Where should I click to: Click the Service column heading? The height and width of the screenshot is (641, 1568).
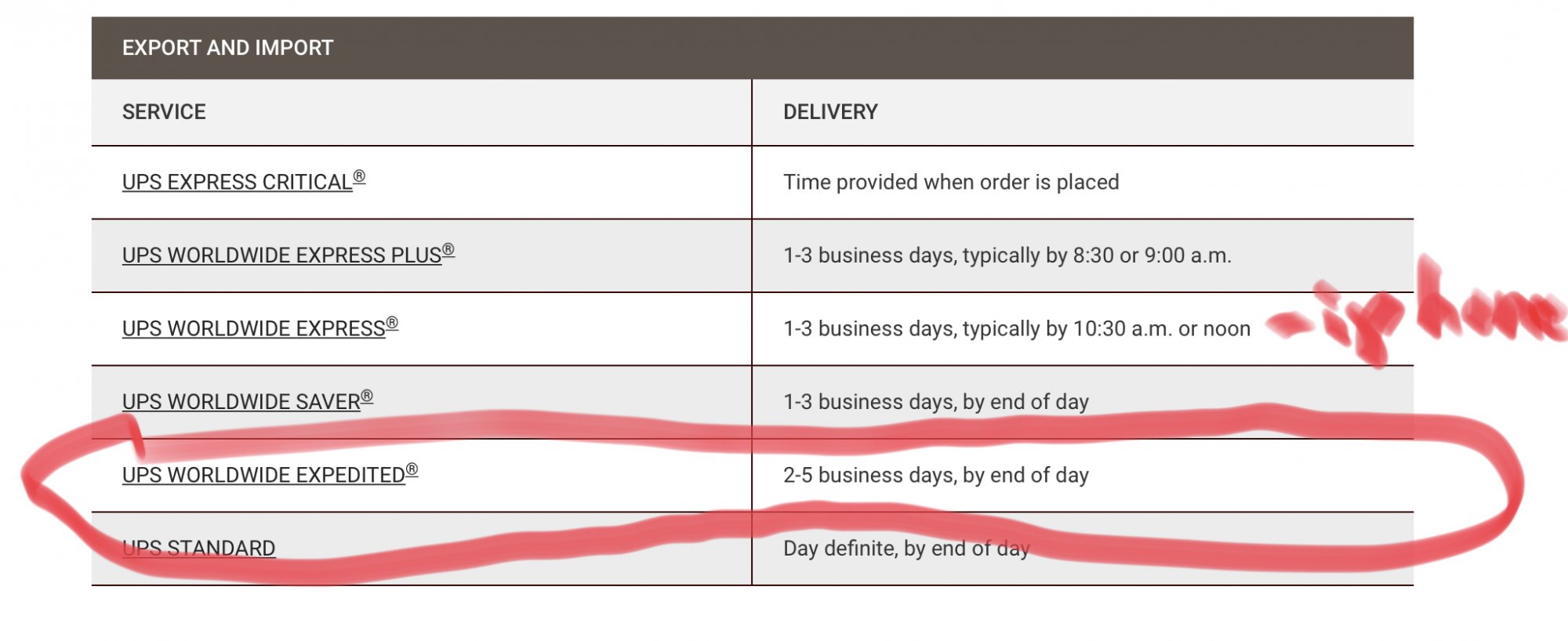pos(164,112)
